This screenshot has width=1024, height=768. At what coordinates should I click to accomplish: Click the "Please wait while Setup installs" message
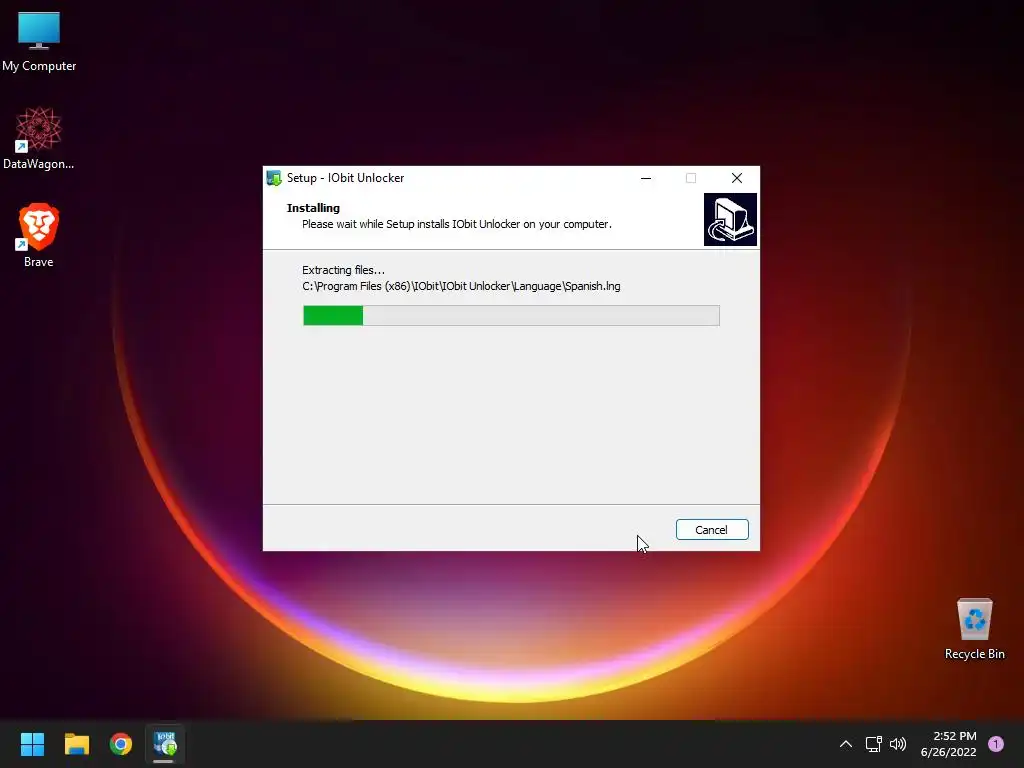[456, 224]
